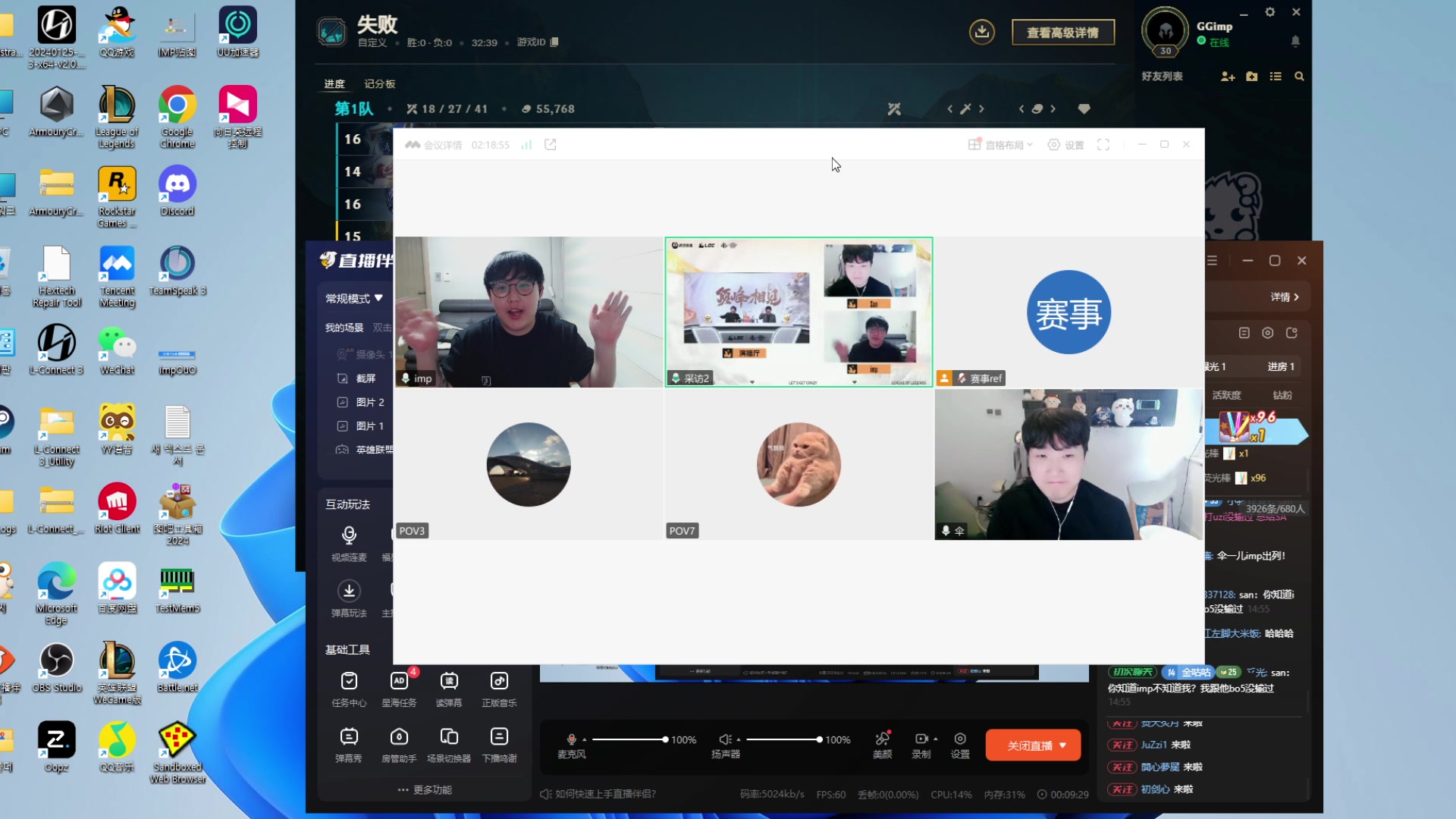
Task: Open 设置 in streaming bottom bar
Action: click(x=960, y=745)
